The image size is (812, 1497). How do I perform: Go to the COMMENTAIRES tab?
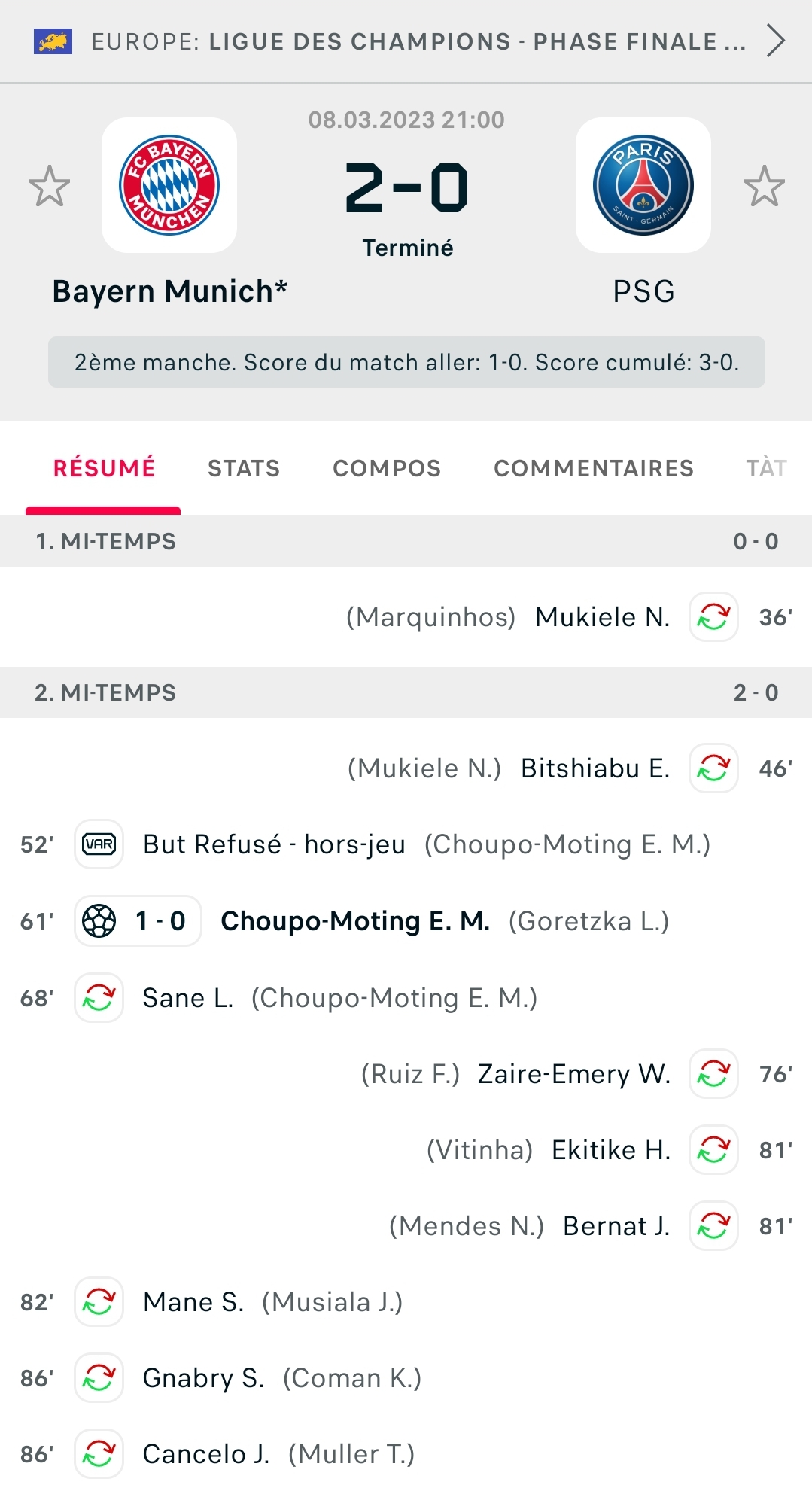coord(594,468)
